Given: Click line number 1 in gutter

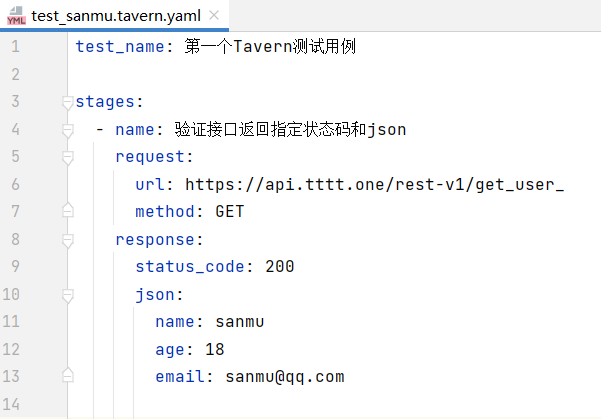Looking at the screenshot, I should 15,46.
